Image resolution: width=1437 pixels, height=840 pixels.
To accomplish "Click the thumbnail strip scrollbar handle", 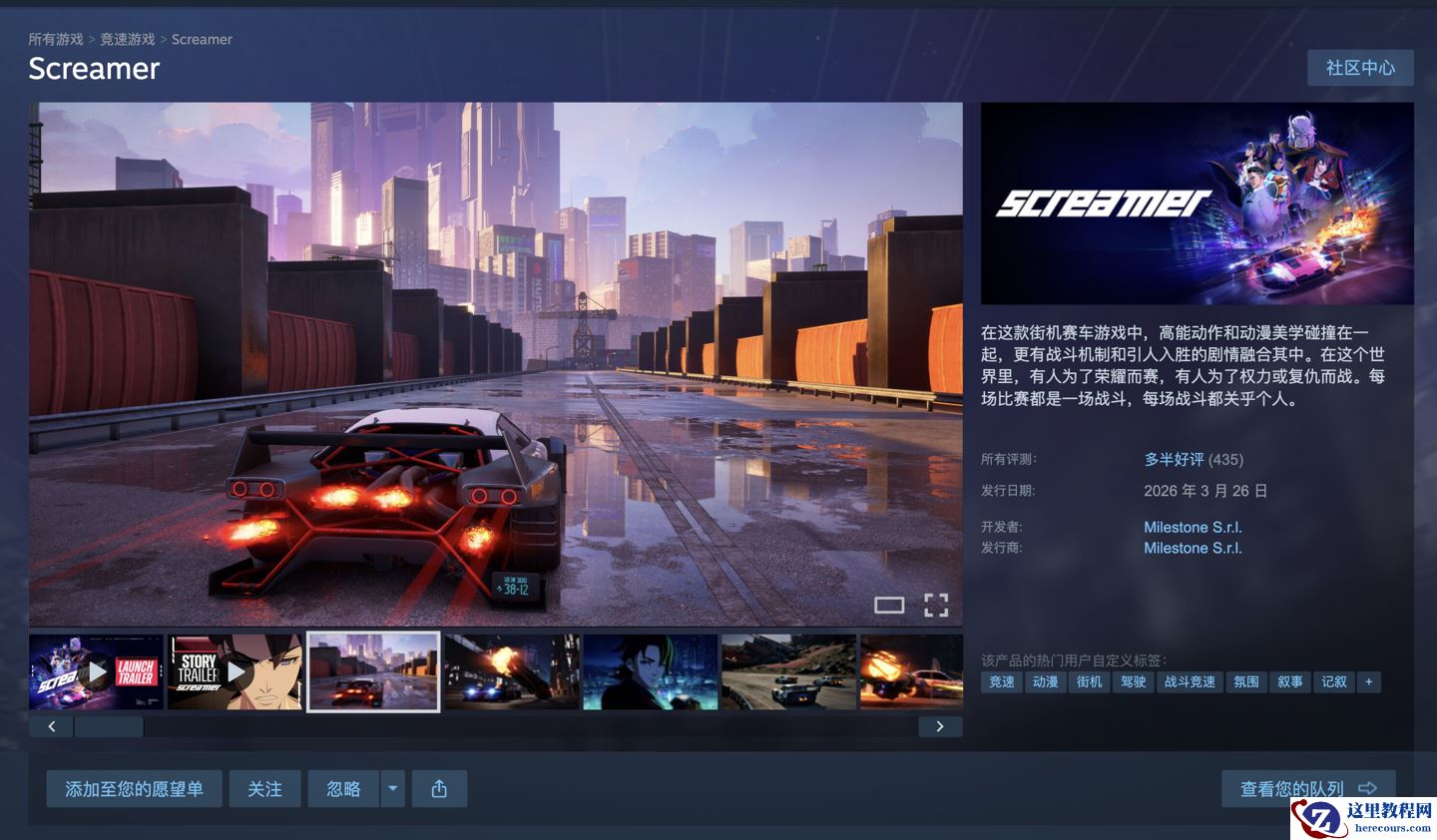I will pyautogui.click(x=109, y=726).
